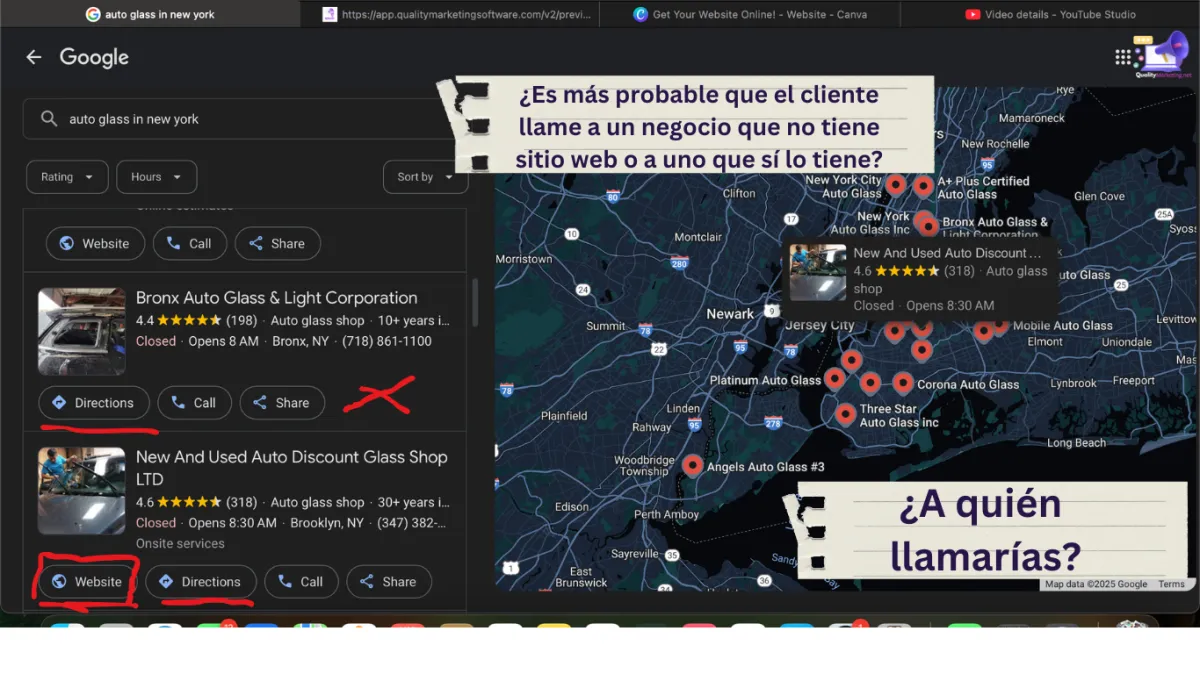Click Map data ©2025 Google text
Image resolution: width=1200 pixels, height=674 pixels.
point(1096,584)
